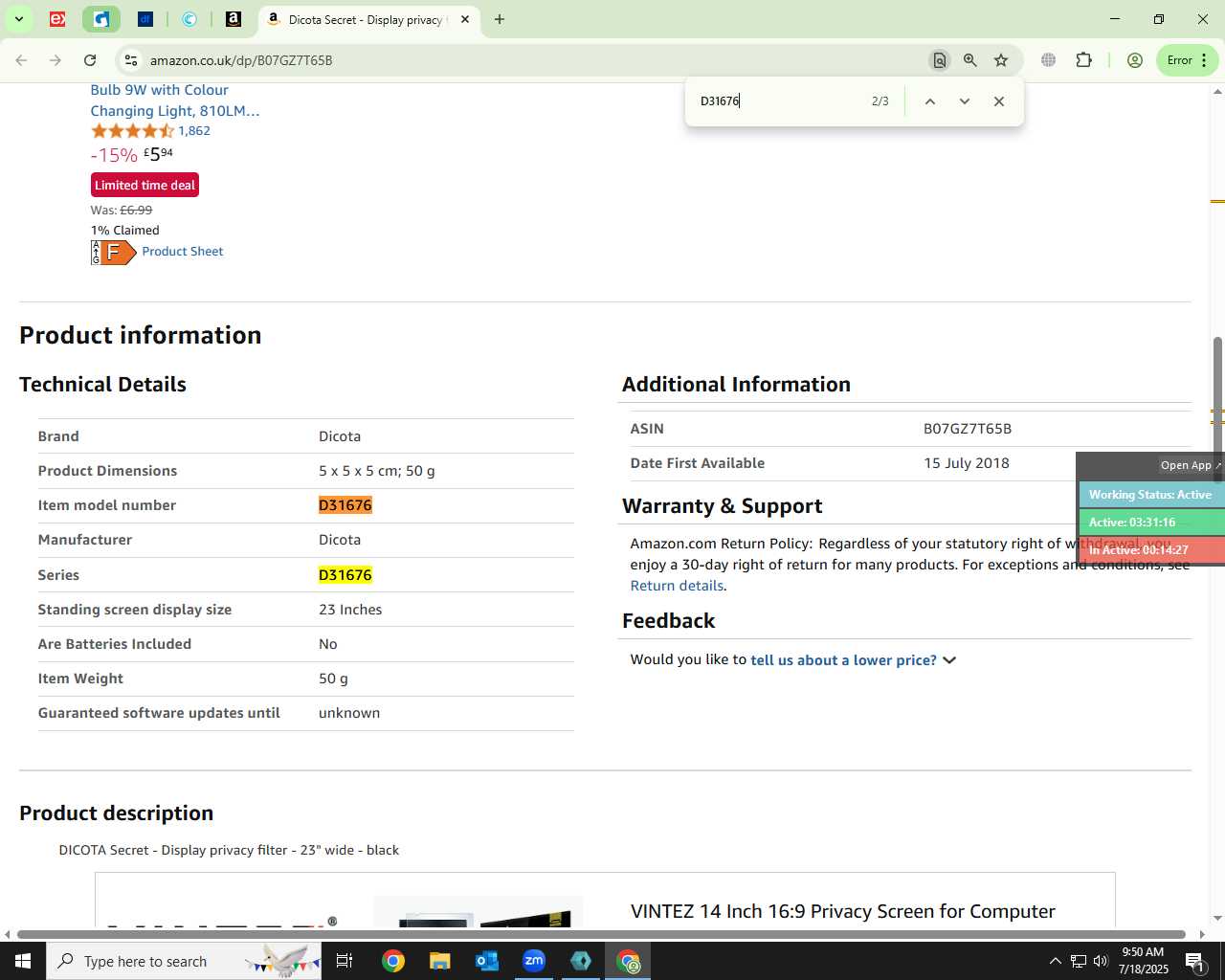Image resolution: width=1225 pixels, height=980 pixels.
Task: Click the network icon in system tray
Action: [1078, 961]
